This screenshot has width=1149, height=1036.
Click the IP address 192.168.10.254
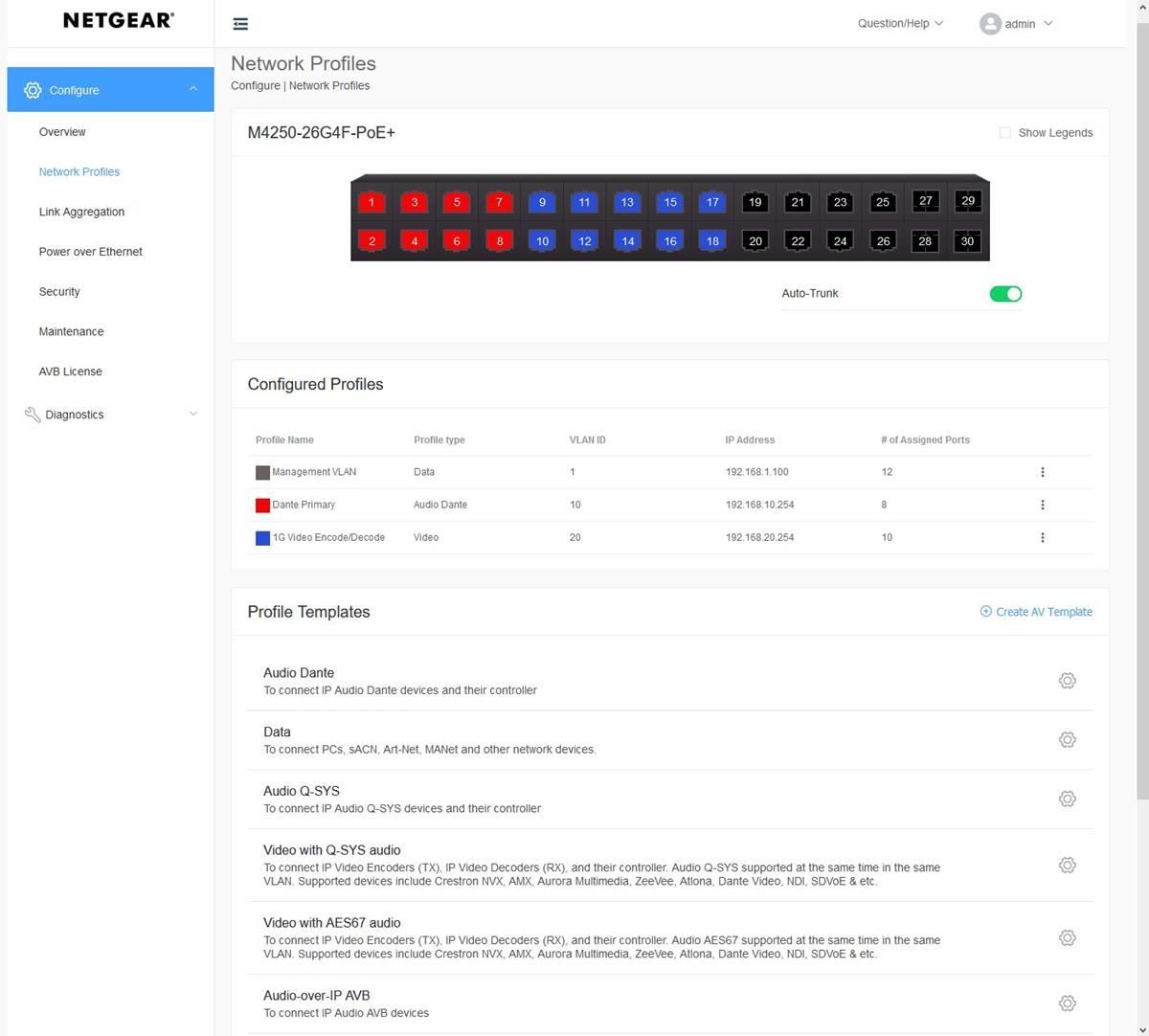tap(760, 505)
